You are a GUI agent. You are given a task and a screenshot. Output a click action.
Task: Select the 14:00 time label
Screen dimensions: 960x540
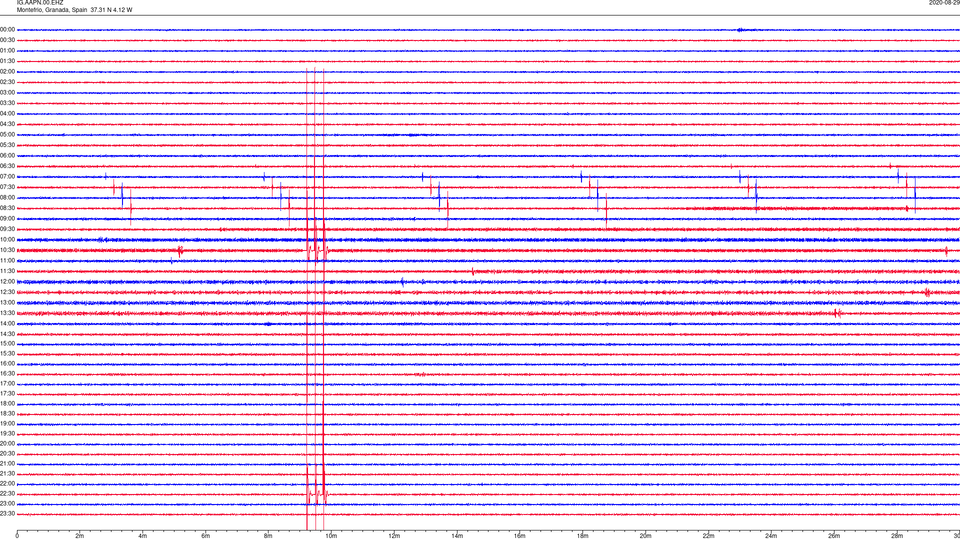pos(7,323)
